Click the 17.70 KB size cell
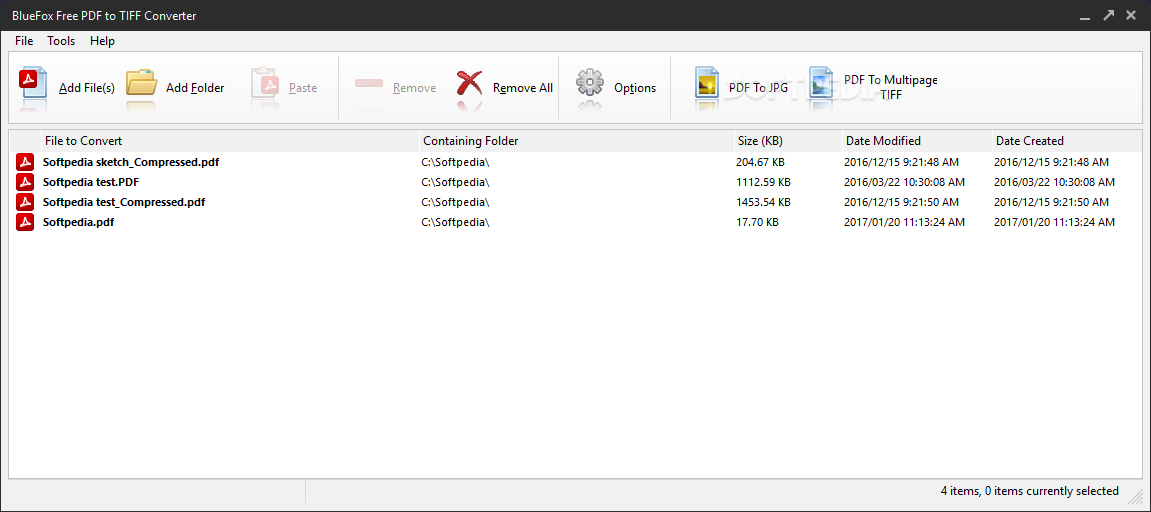The width and height of the screenshot is (1151, 512). coord(758,222)
